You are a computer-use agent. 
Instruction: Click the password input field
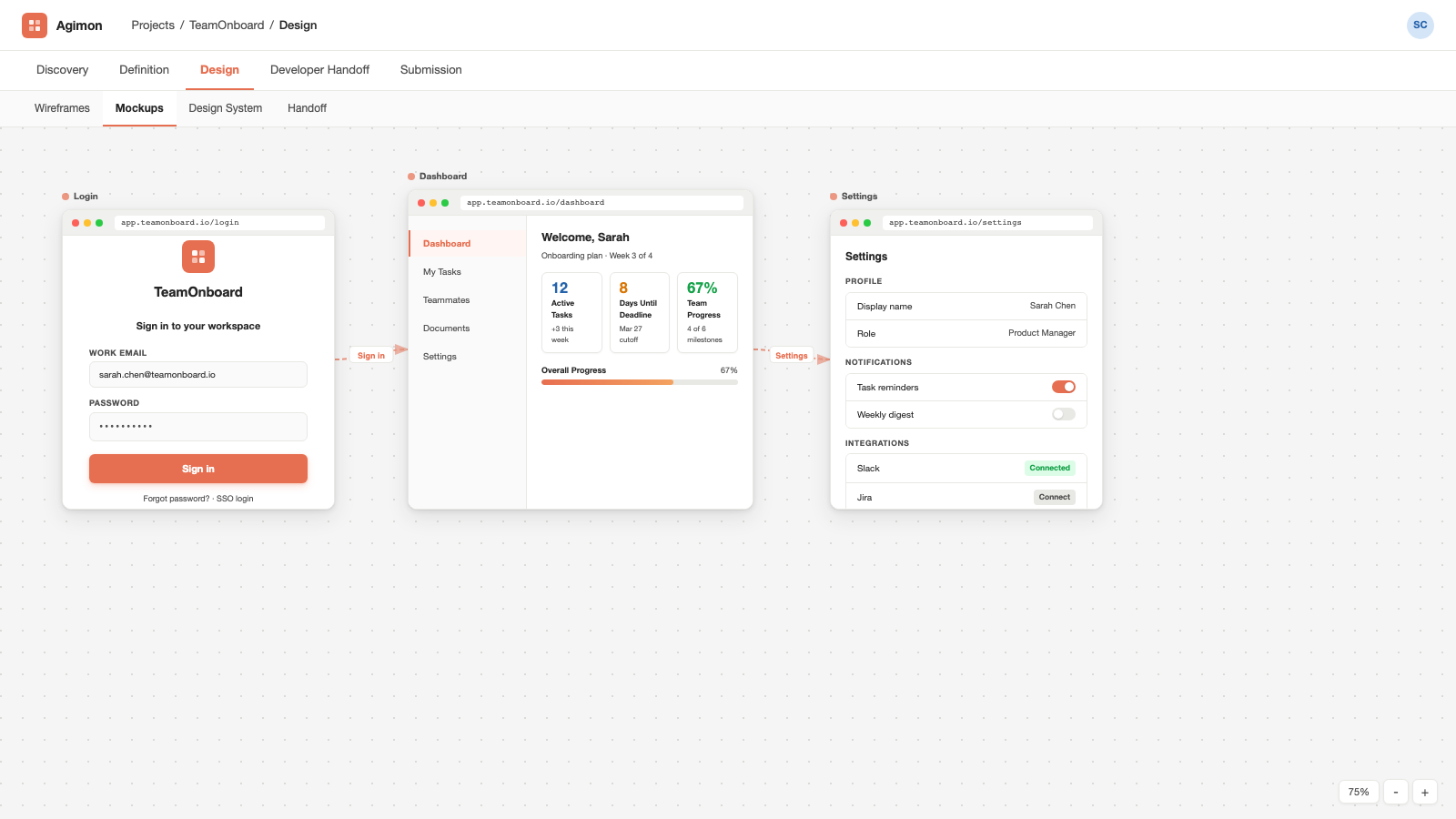coord(198,427)
